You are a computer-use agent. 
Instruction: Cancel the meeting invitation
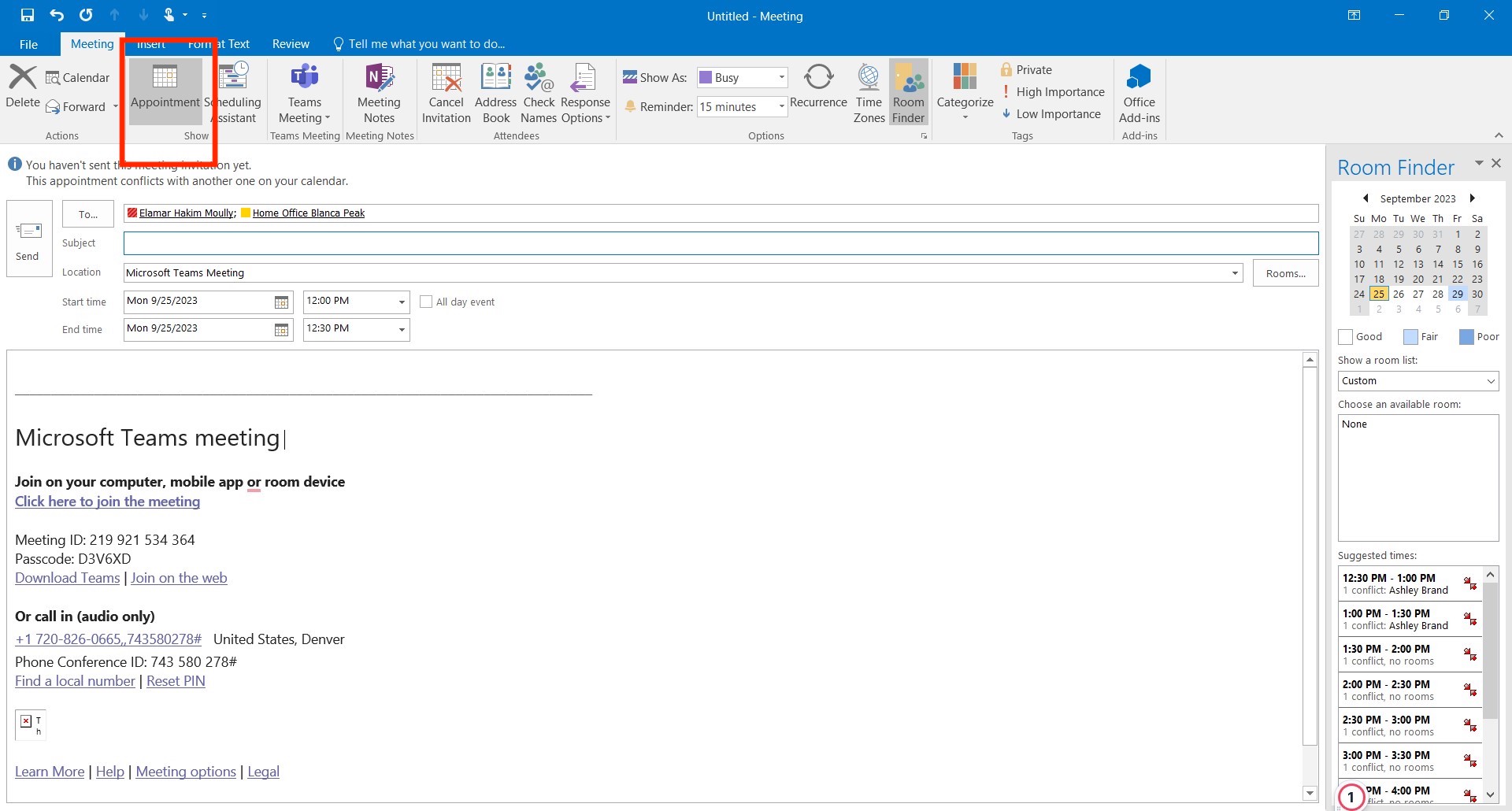[x=446, y=93]
